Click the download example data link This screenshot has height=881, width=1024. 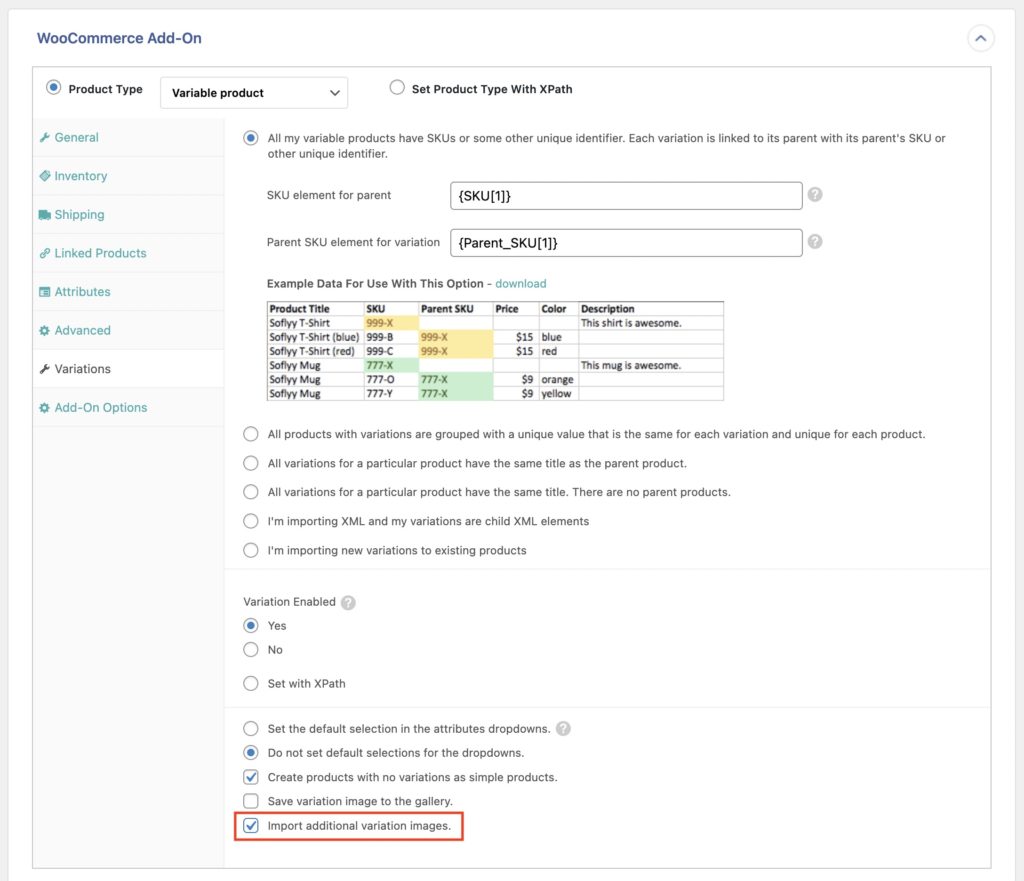point(520,283)
